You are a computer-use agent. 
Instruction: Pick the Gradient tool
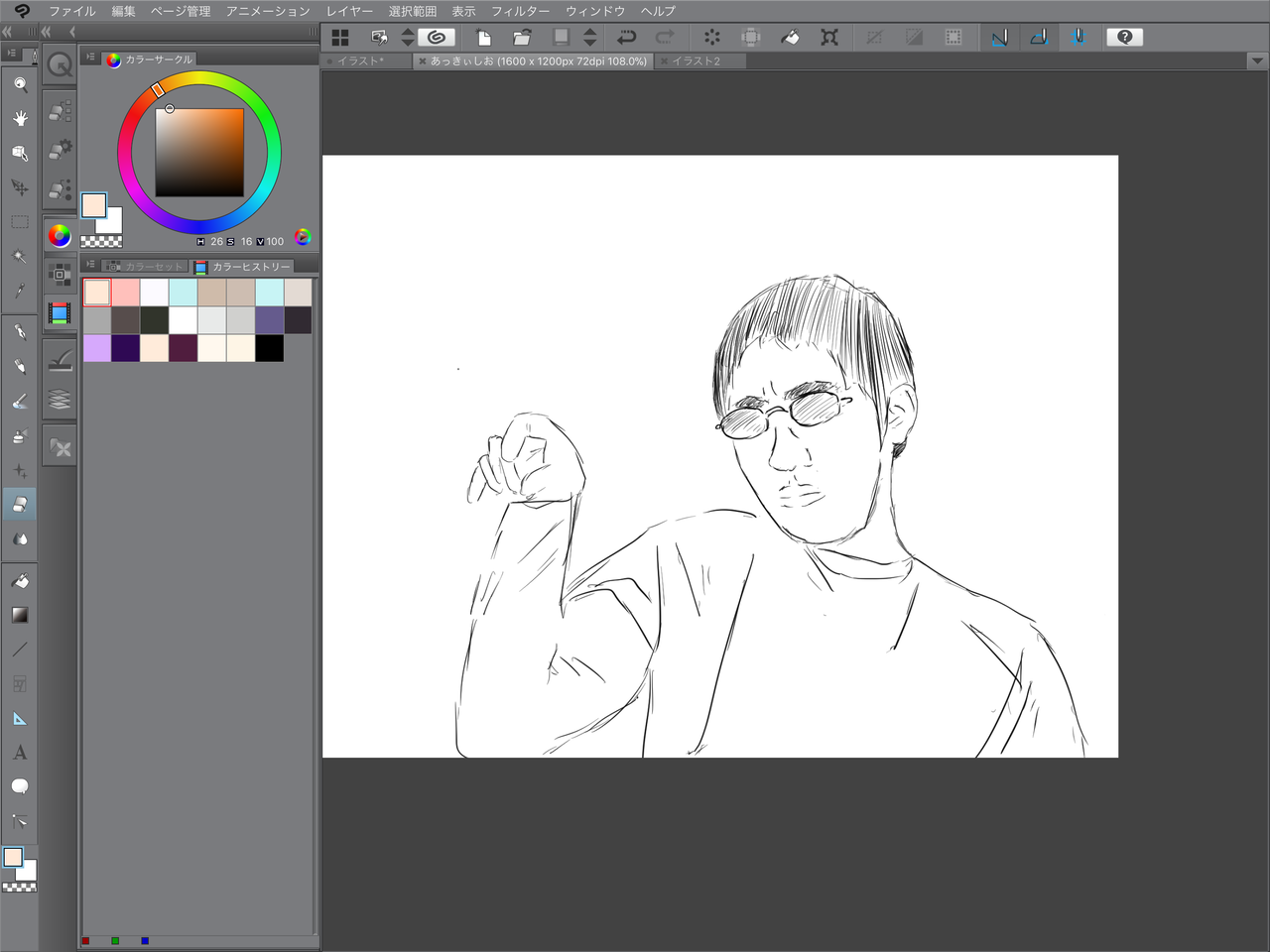(x=20, y=615)
